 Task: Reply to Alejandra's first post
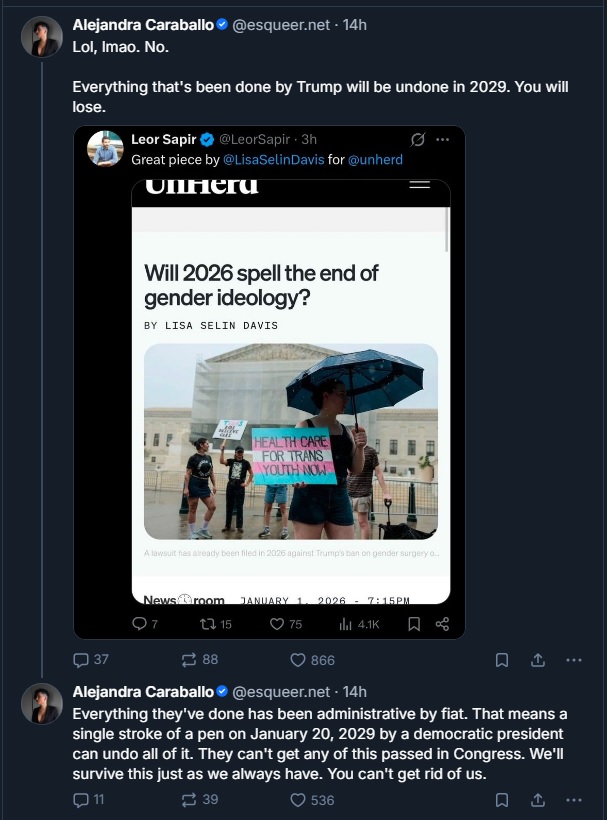(x=80, y=660)
